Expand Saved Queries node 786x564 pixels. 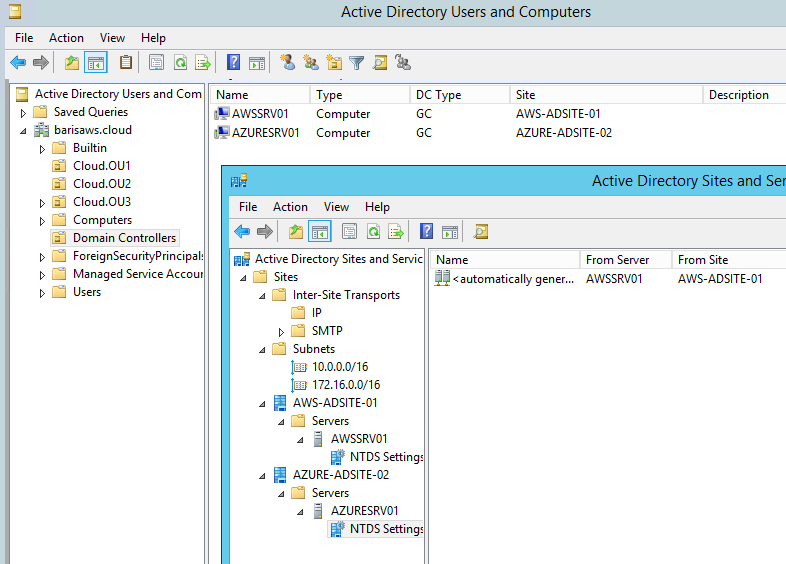[23, 113]
